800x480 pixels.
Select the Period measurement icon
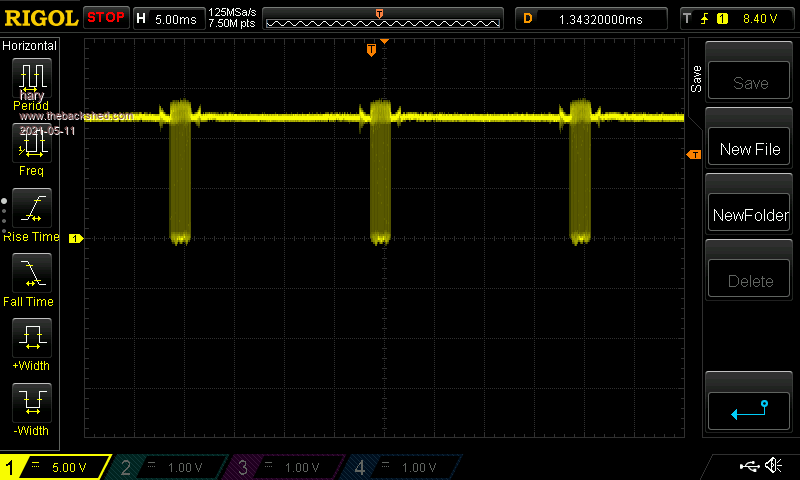[31, 80]
